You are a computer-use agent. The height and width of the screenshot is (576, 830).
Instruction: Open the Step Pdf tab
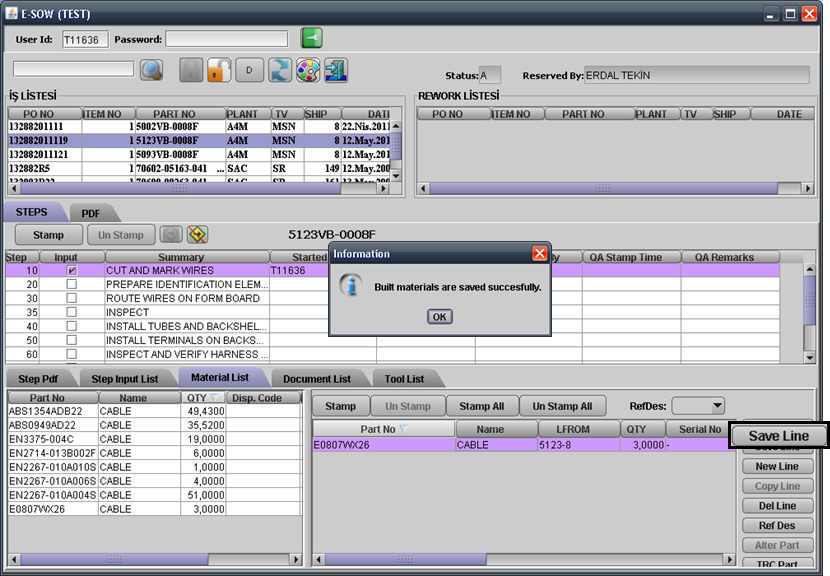(x=38, y=379)
